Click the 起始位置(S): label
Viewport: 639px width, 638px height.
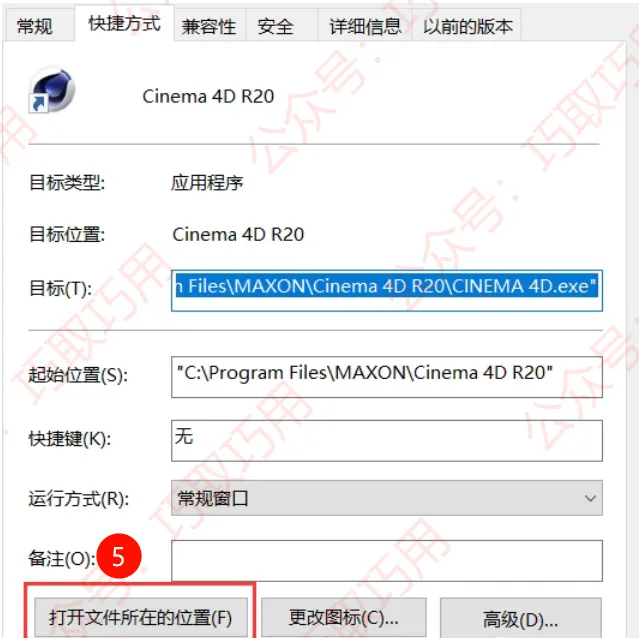(78, 375)
